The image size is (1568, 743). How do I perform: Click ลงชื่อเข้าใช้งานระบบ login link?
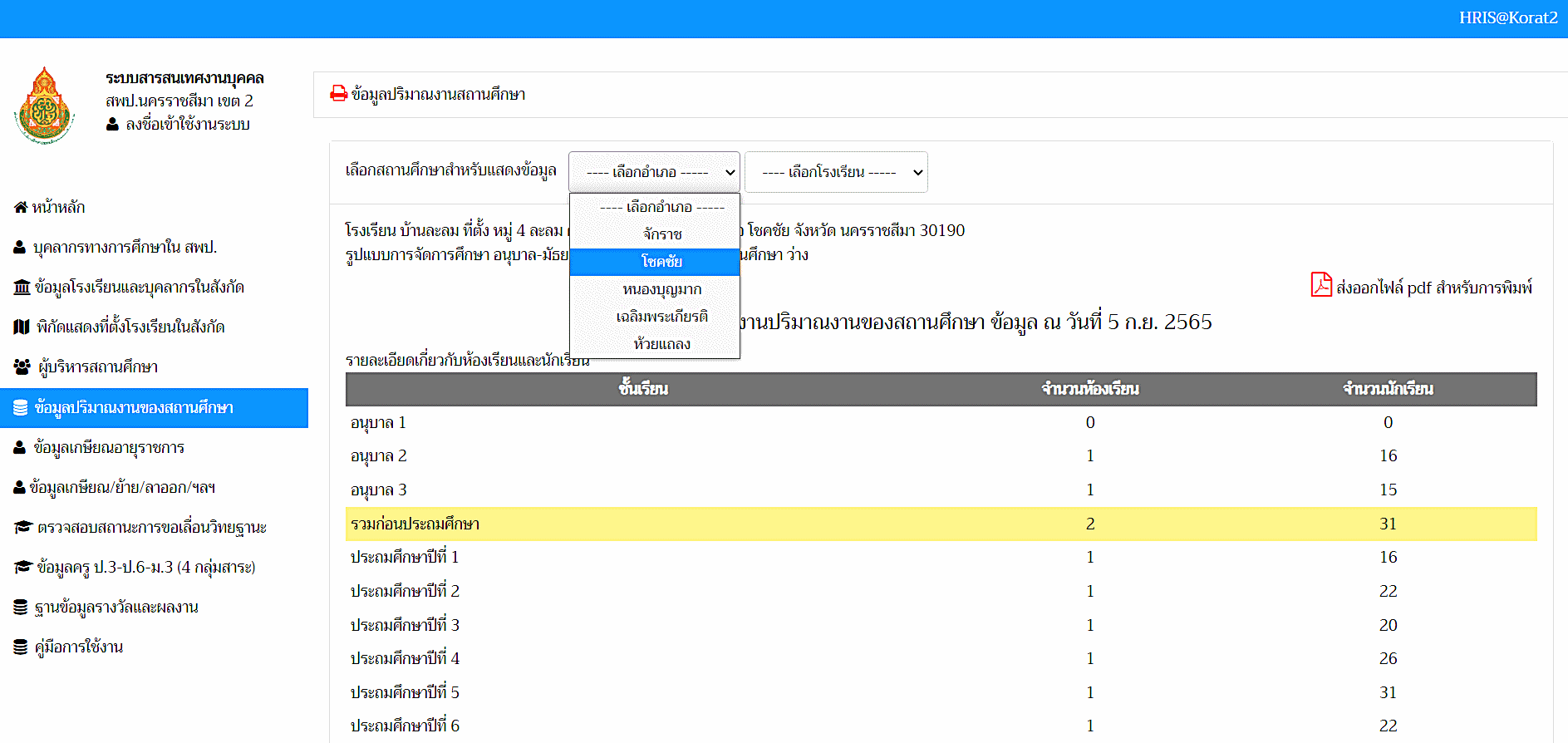(187, 125)
